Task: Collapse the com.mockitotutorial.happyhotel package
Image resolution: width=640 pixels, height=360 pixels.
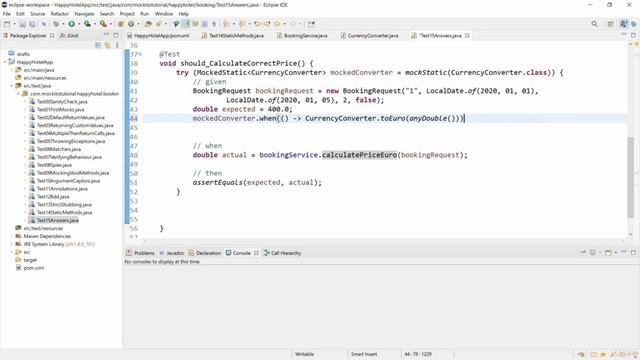Action: 18,94
